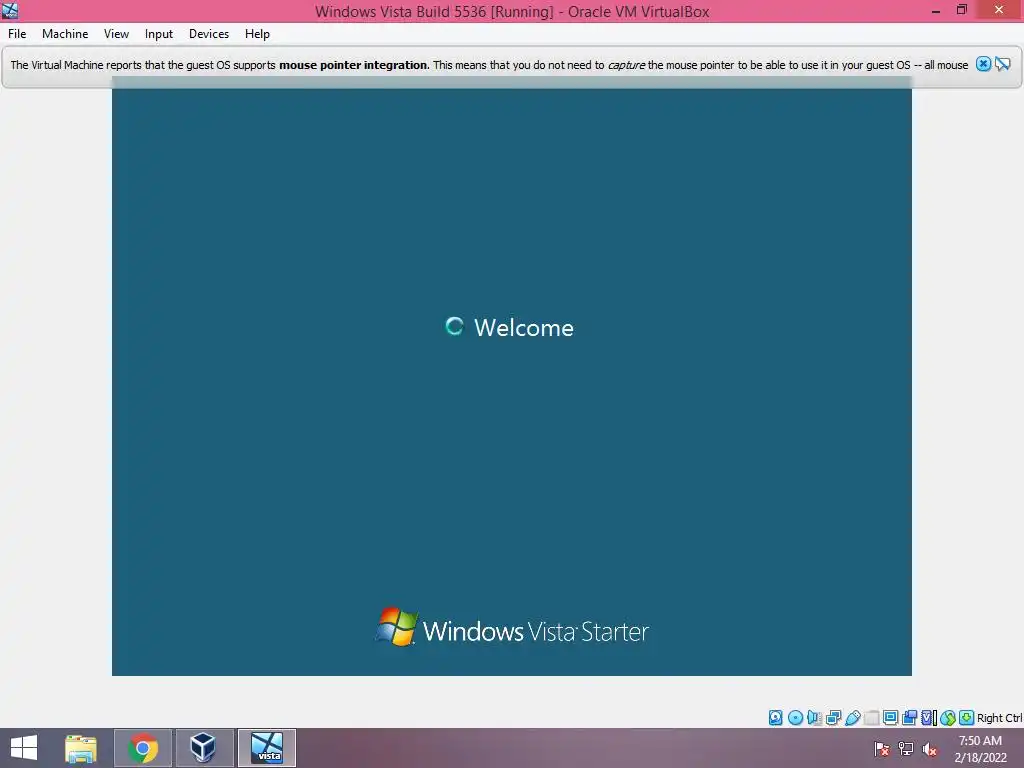
Task: Click the virtualization features V icon
Action: [928, 718]
